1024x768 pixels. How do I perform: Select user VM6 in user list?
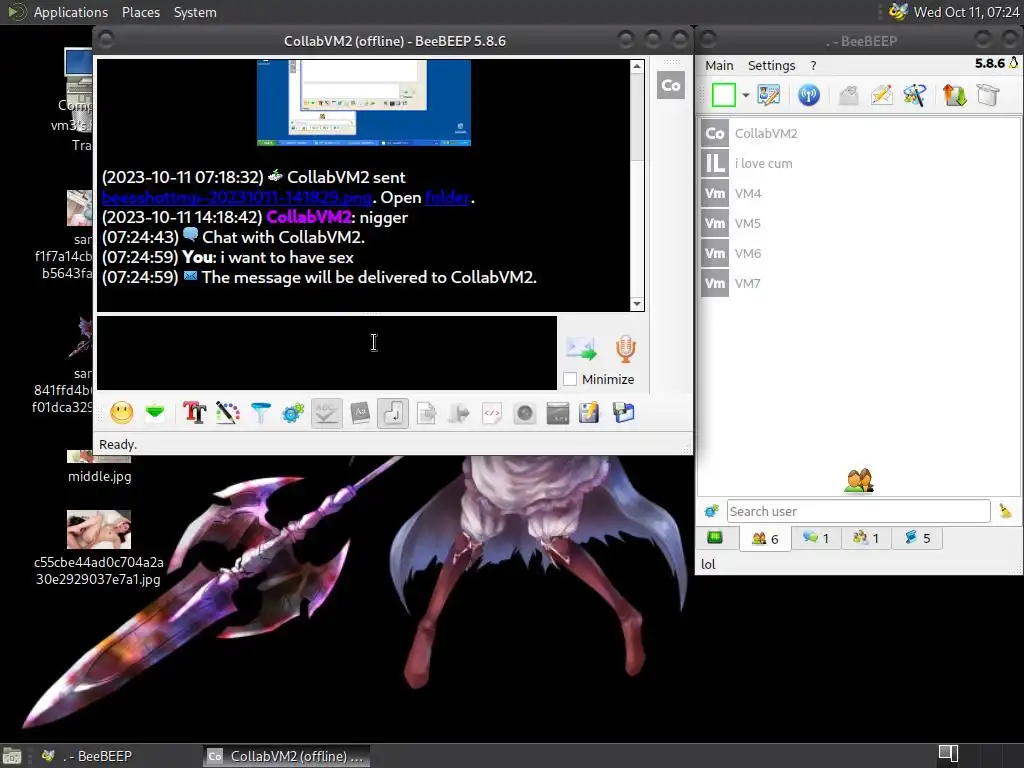pos(859,253)
